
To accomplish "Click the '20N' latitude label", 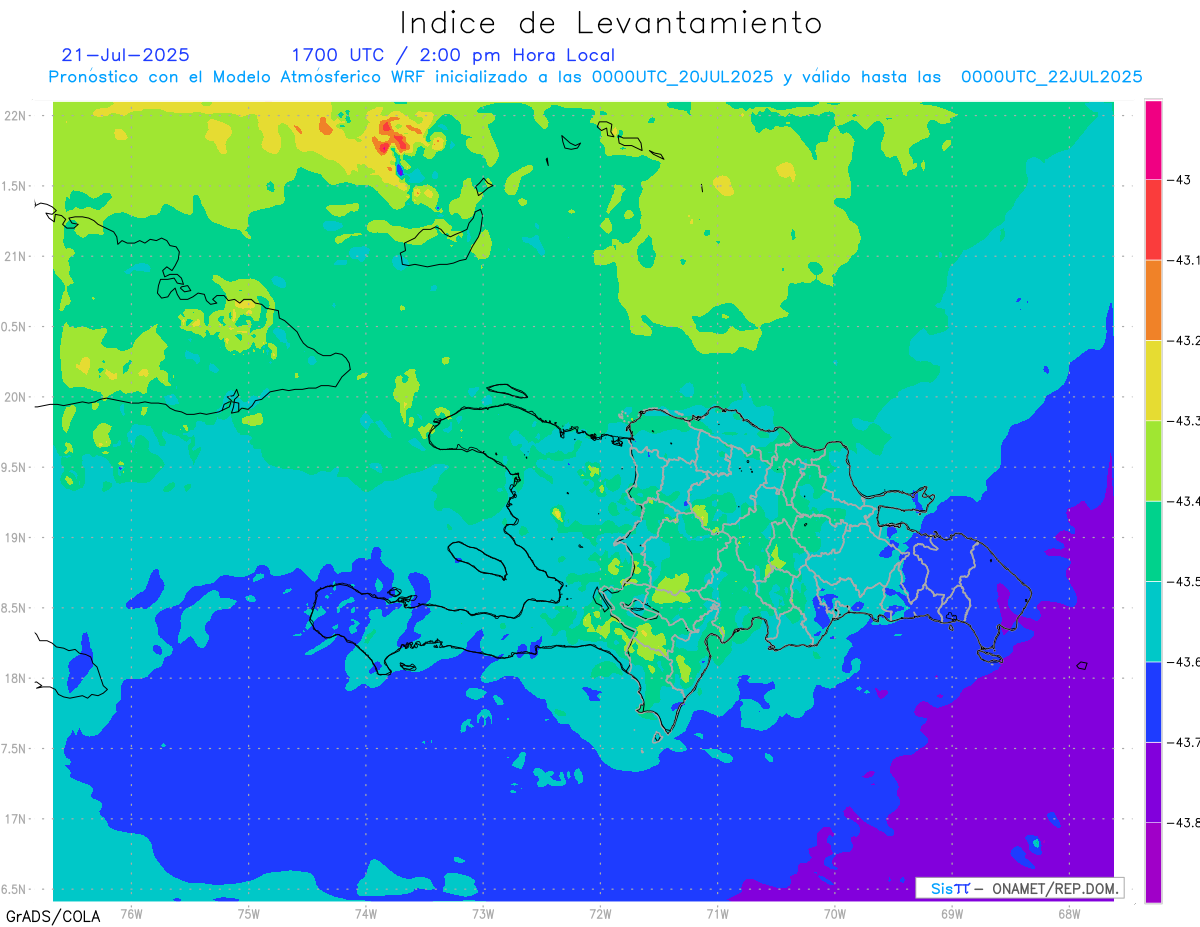I will (16, 397).
